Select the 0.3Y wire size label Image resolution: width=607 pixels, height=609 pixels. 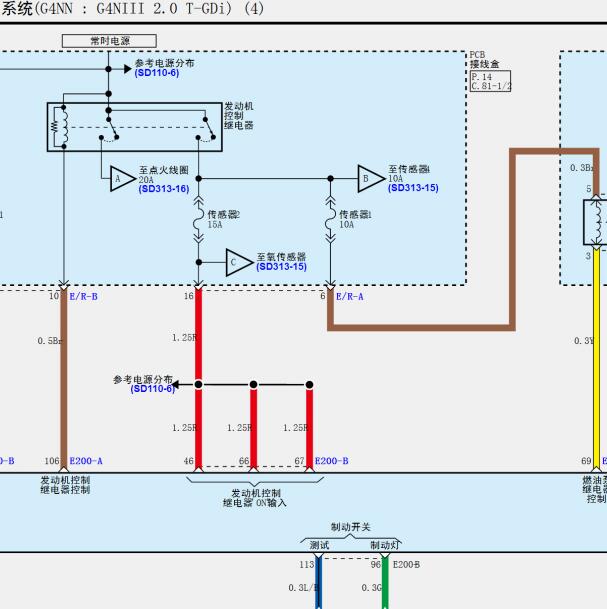click(584, 341)
